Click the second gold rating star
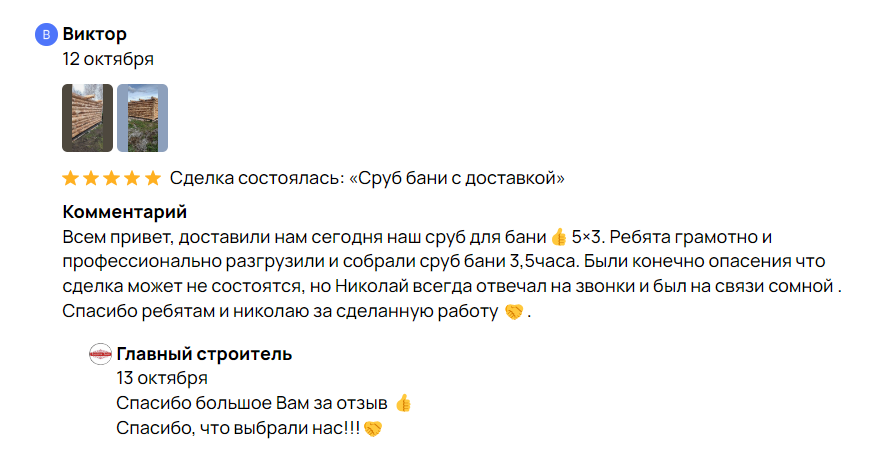Viewport: 884px width, 463px height. 91,178
